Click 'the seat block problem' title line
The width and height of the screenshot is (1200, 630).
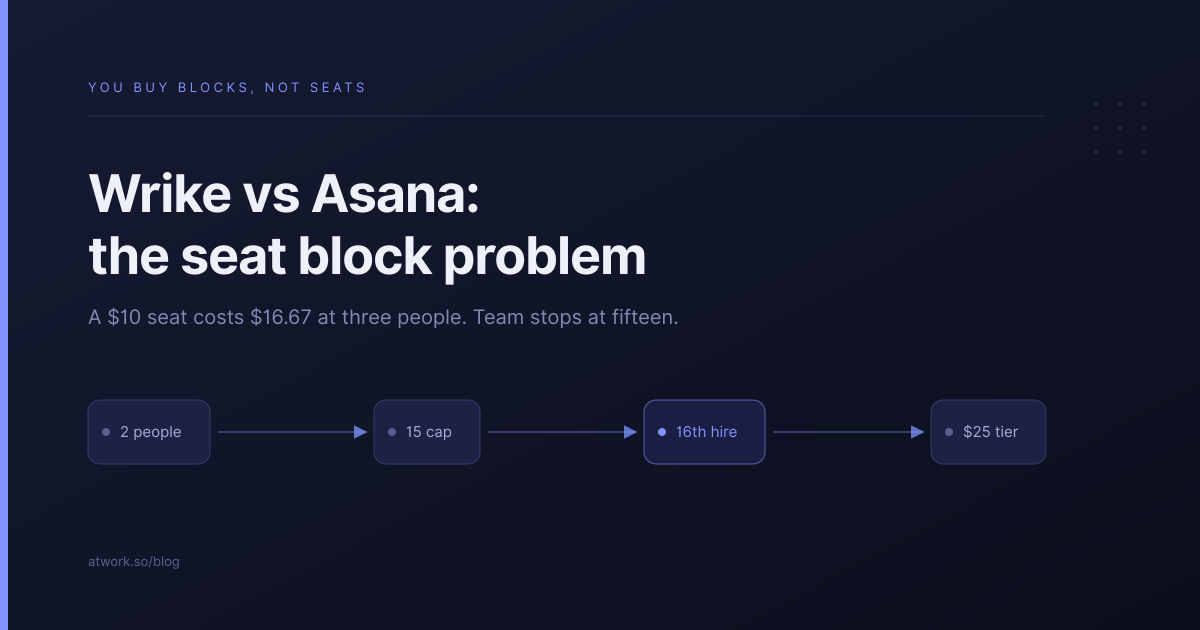pyautogui.click(x=367, y=257)
